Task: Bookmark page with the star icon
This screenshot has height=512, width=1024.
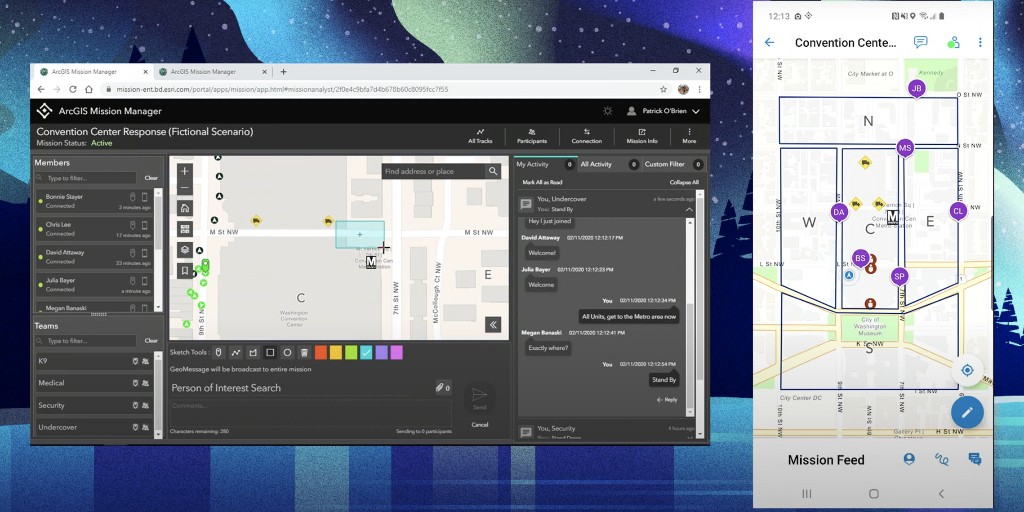Action: click(x=664, y=89)
